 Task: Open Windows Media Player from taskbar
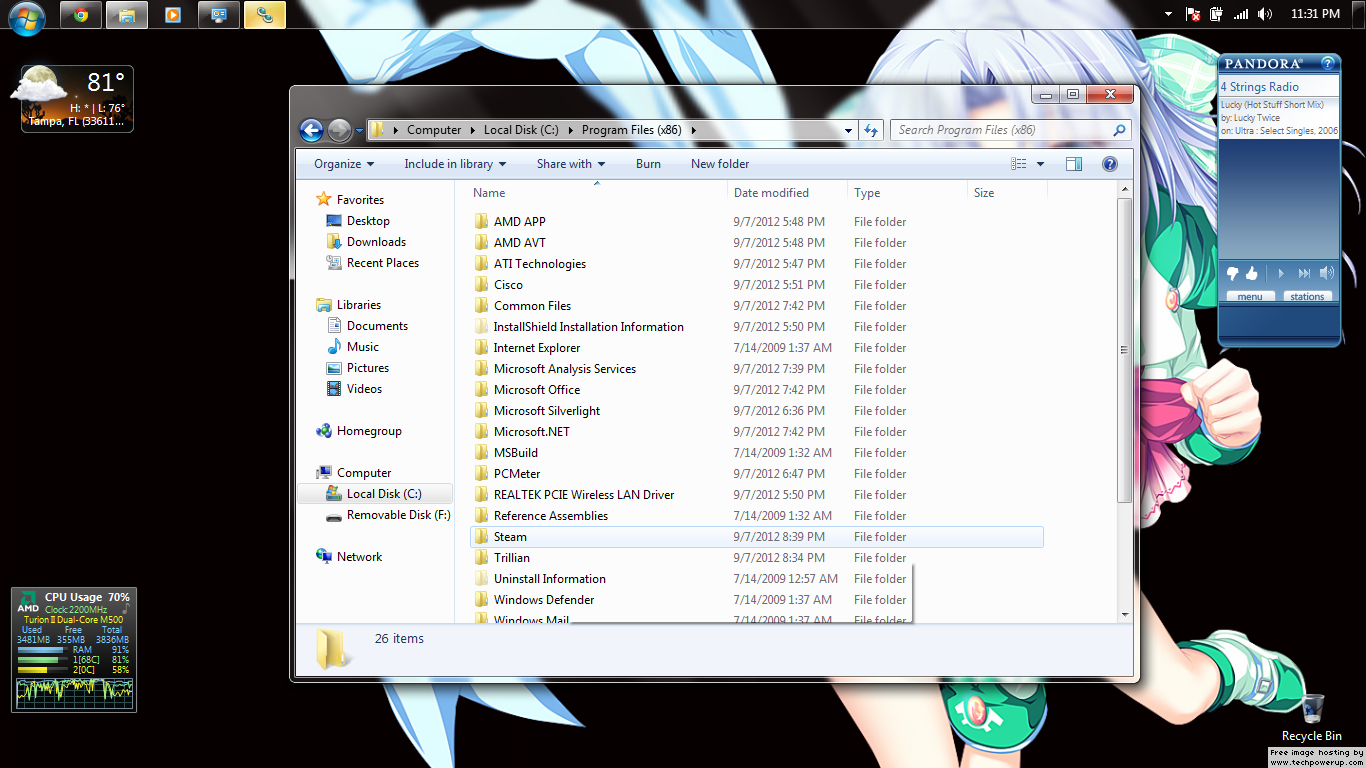pos(173,15)
